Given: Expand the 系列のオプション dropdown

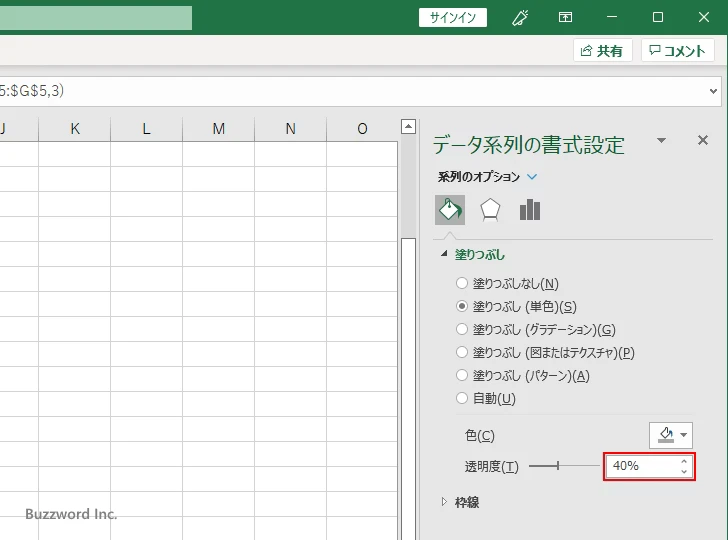Looking at the screenshot, I should point(532,177).
